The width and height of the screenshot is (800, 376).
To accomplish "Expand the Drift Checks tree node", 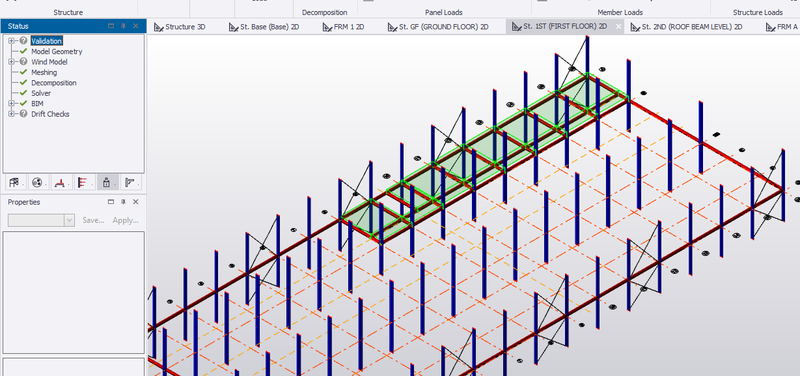I will point(11,114).
